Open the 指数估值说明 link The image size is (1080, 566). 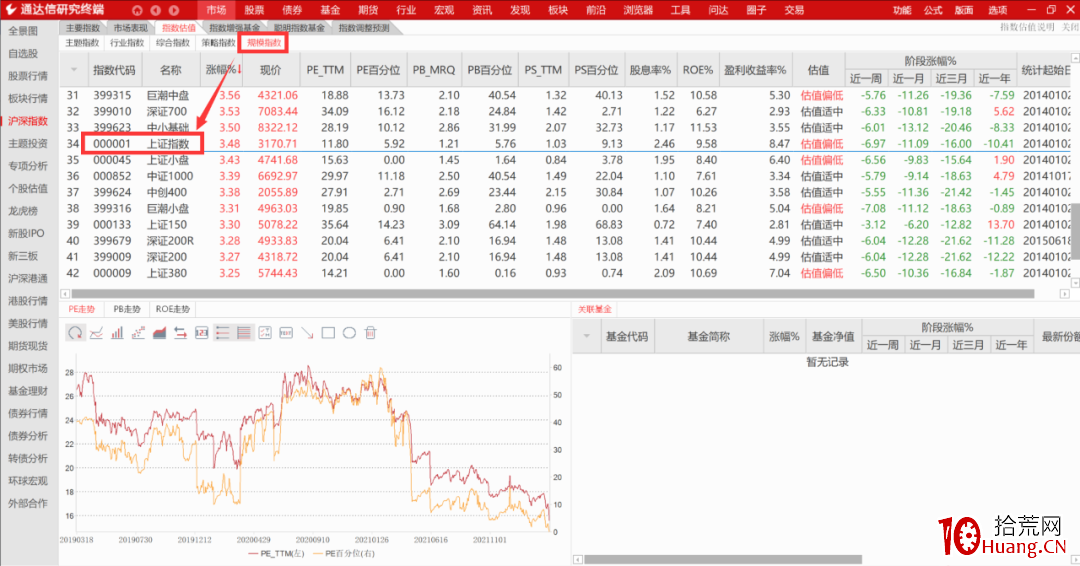pyautogui.click(x=1027, y=28)
